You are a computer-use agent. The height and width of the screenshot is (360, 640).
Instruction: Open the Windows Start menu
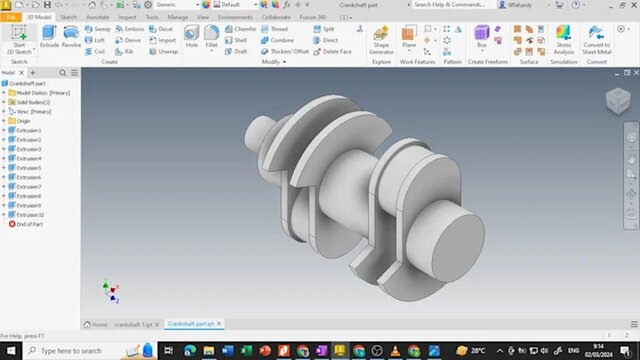coord(11,351)
